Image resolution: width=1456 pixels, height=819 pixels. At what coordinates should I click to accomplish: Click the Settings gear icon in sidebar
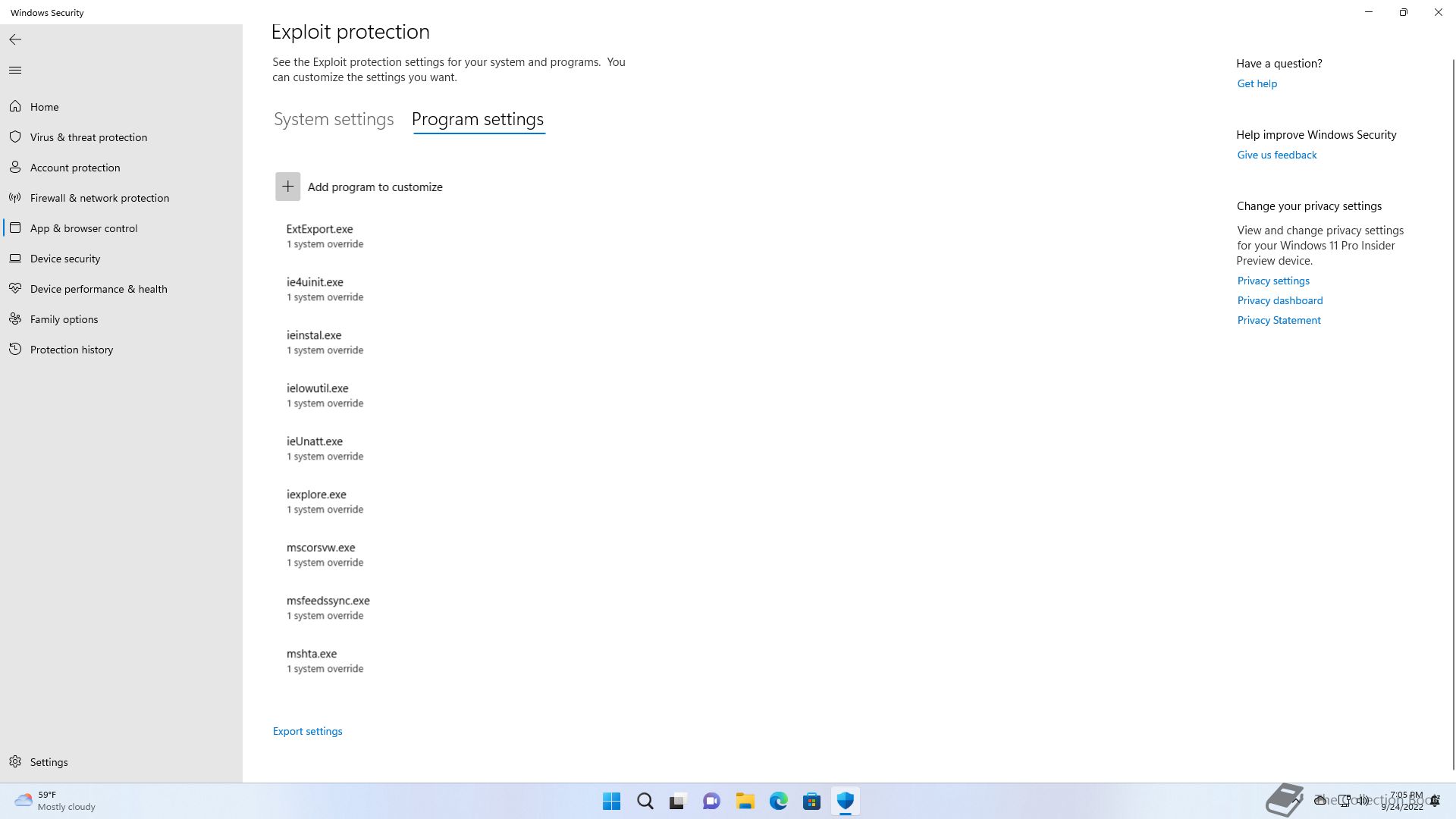[15, 762]
